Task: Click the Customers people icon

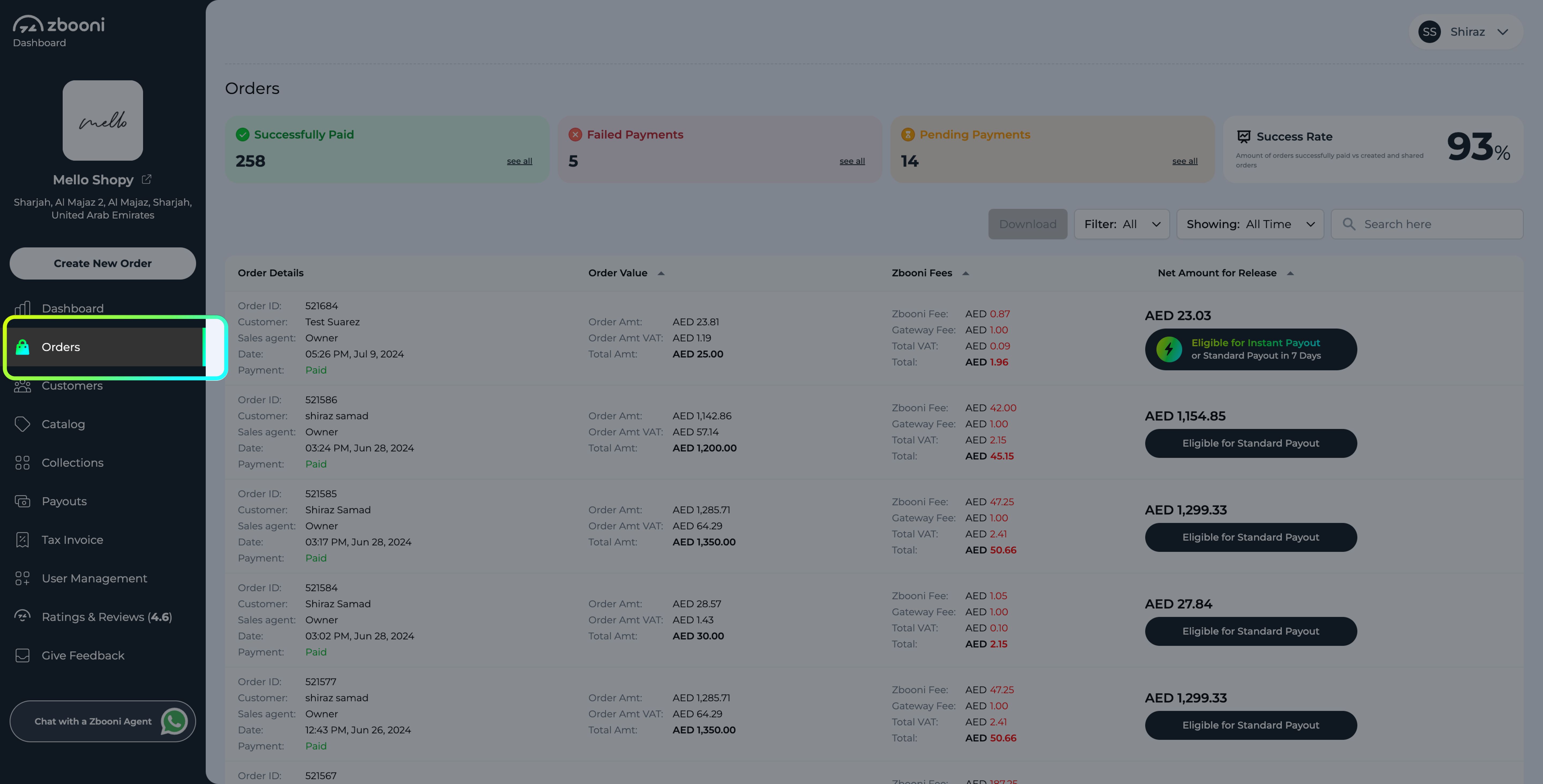Action: tap(22, 386)
